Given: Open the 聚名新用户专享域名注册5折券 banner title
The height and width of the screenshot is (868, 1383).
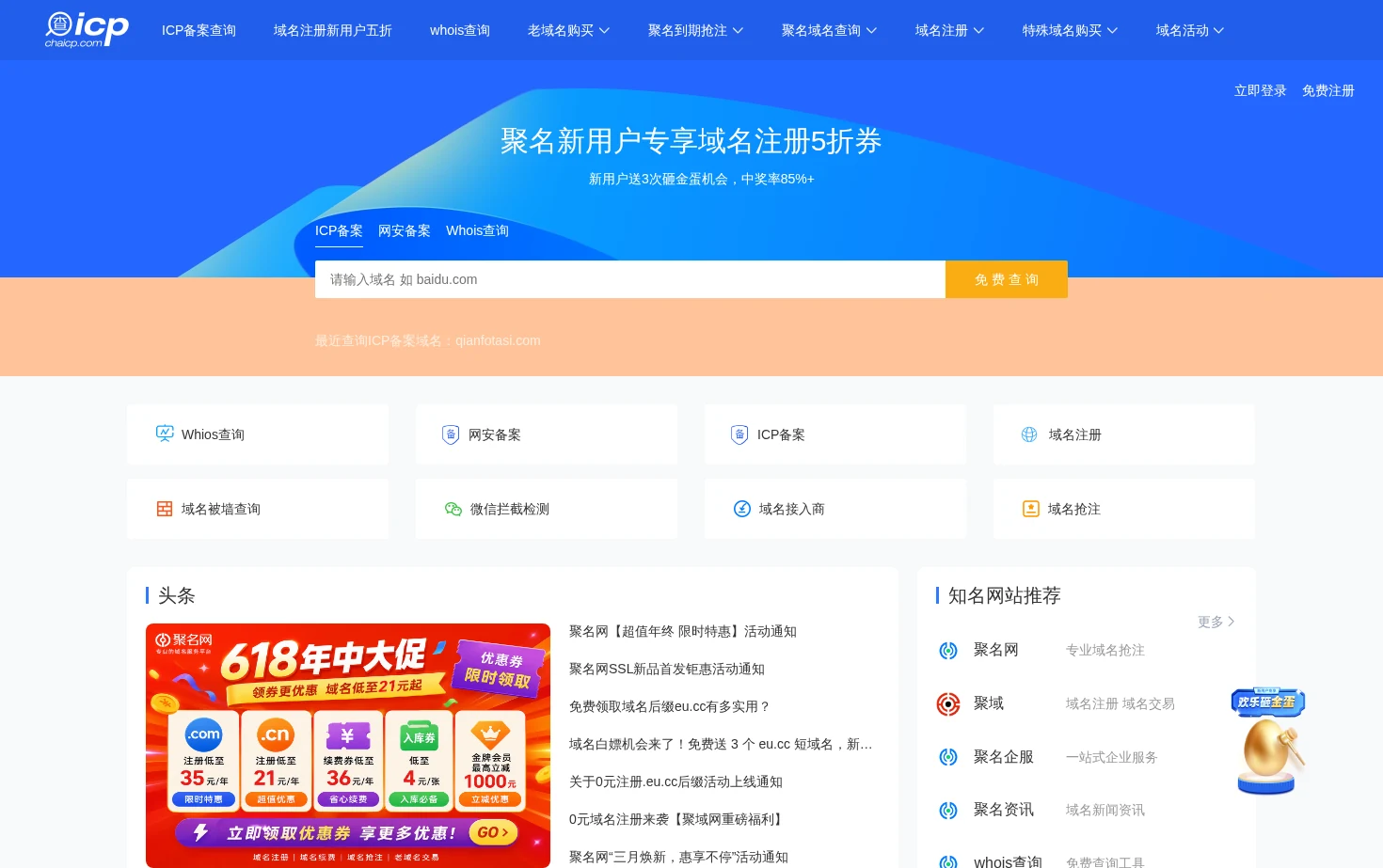Looking at the screenshot, I should click(x=691, y=141).
